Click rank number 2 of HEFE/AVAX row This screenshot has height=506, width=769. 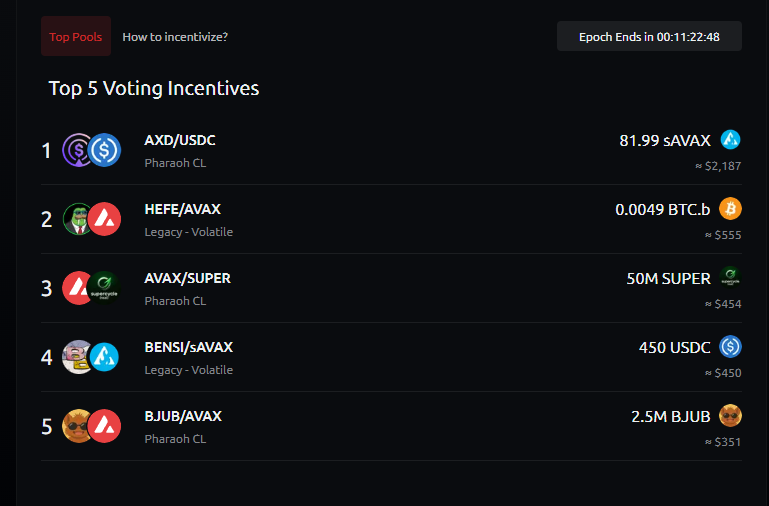pos(47,220)
